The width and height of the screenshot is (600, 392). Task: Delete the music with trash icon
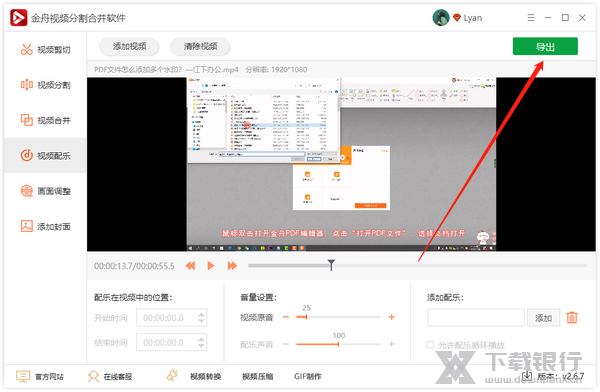tap(572, 317)
